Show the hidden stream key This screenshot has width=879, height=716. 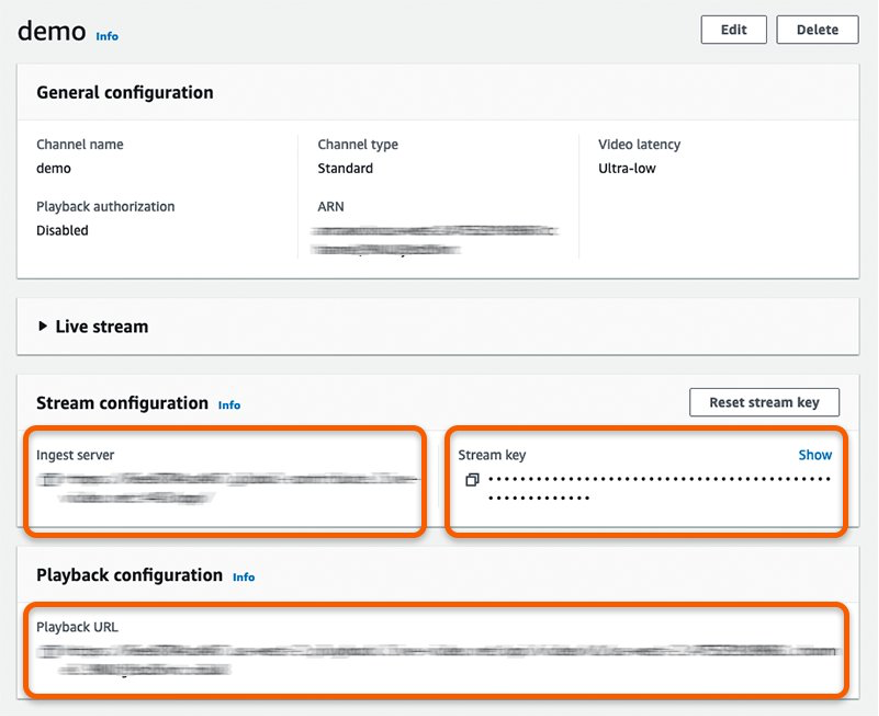tap(815, 455)
